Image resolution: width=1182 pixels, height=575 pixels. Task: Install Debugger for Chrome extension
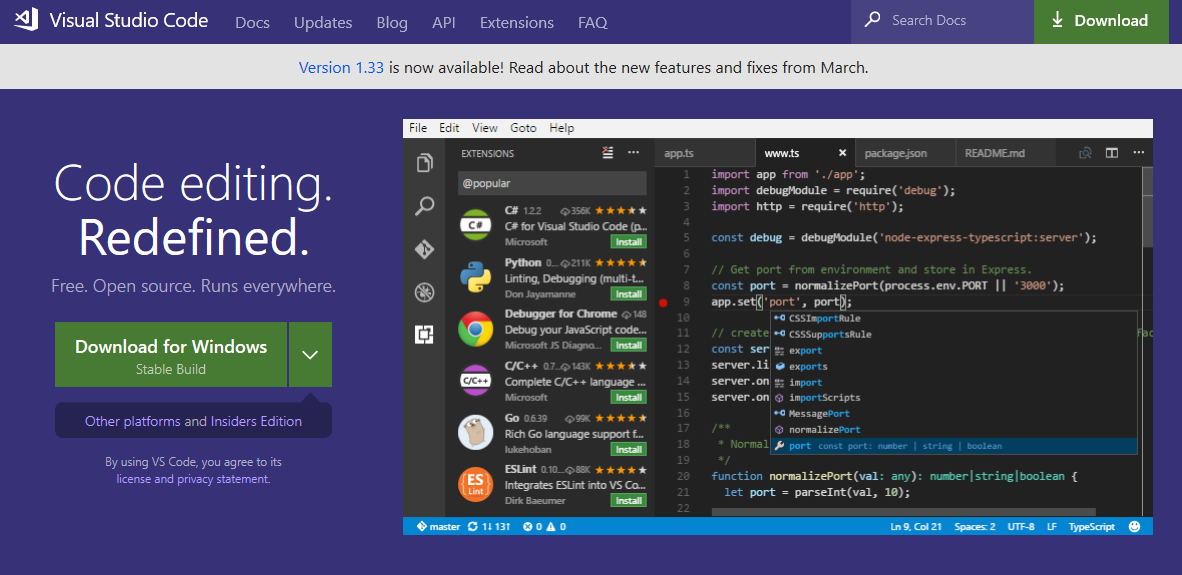coord(628,345)
